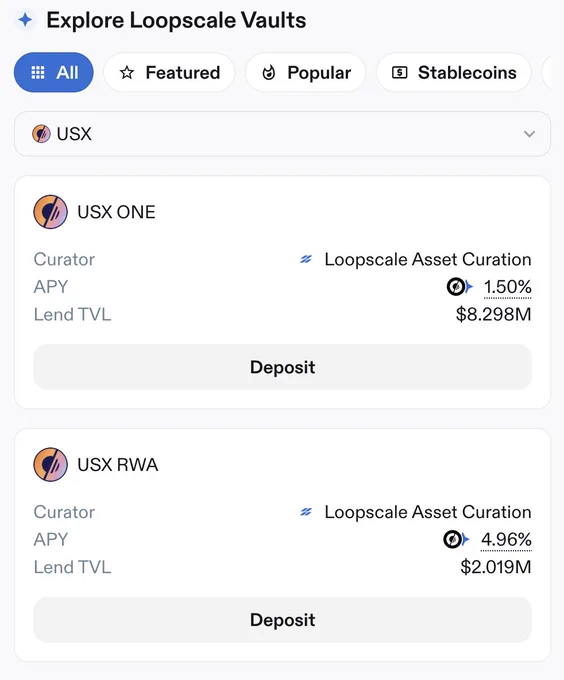The width and height of the screenshot is (564, 680).
Task: Click the Loopscale curator logo in USX RWA card
Action: point(306,512)
